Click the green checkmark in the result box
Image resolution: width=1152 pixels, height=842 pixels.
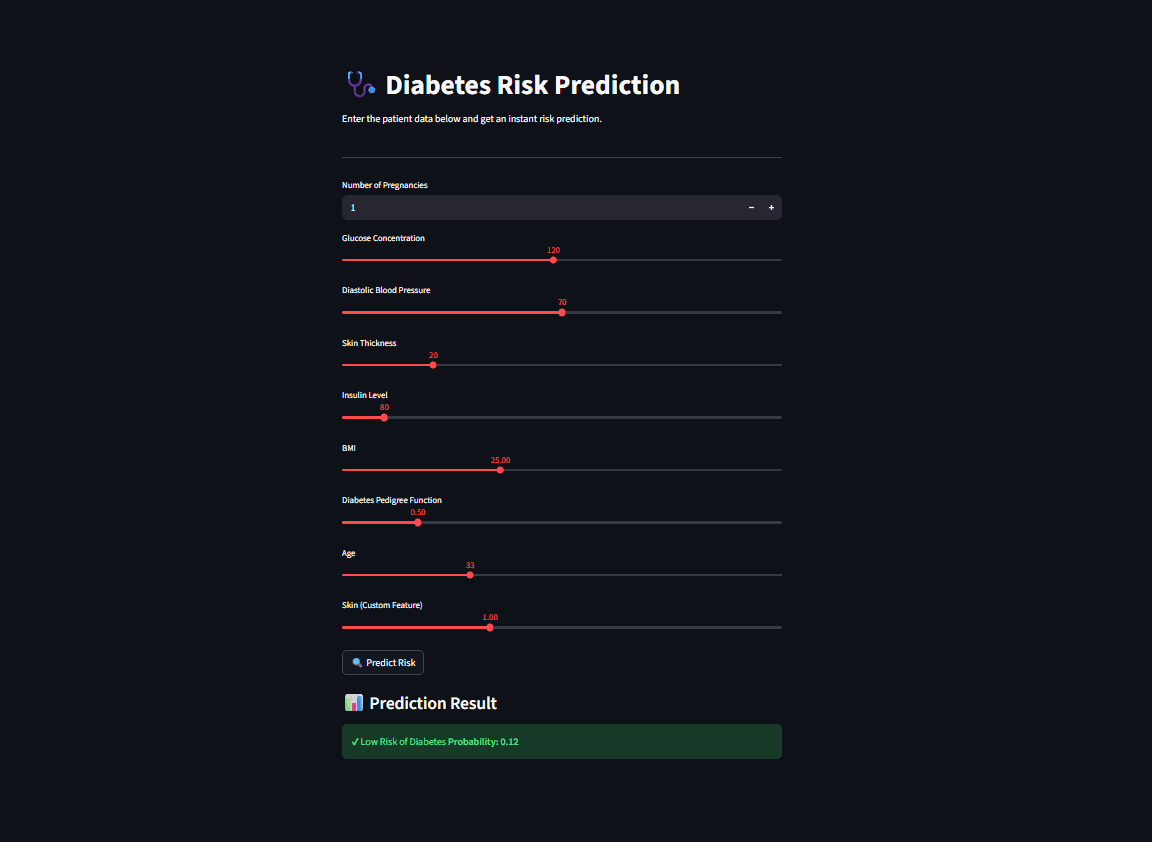355,742
